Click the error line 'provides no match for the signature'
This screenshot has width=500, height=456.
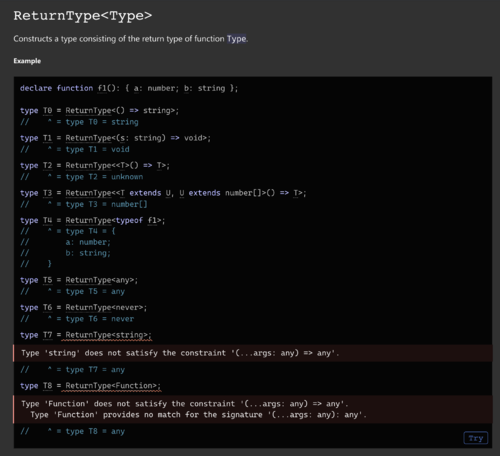198,415
